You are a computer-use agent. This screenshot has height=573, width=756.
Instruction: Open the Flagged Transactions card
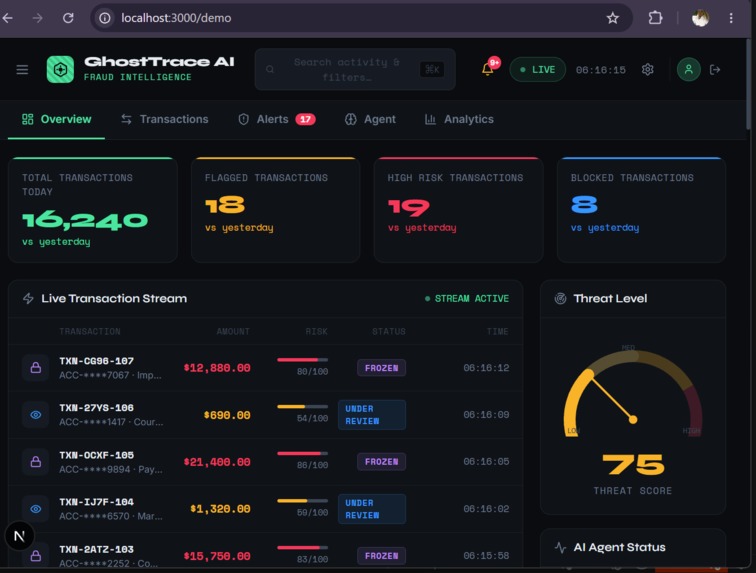click(x=276, y=210)
